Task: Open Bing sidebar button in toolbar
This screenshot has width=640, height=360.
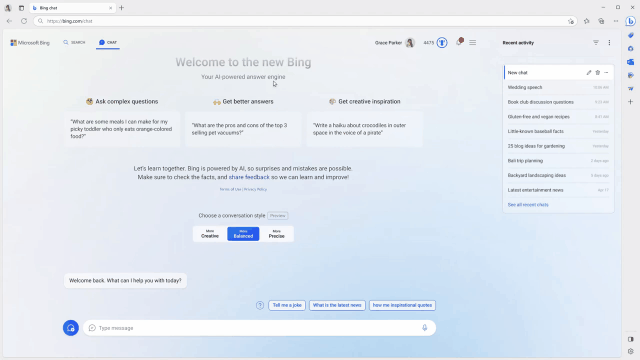Action: (631, 21)
